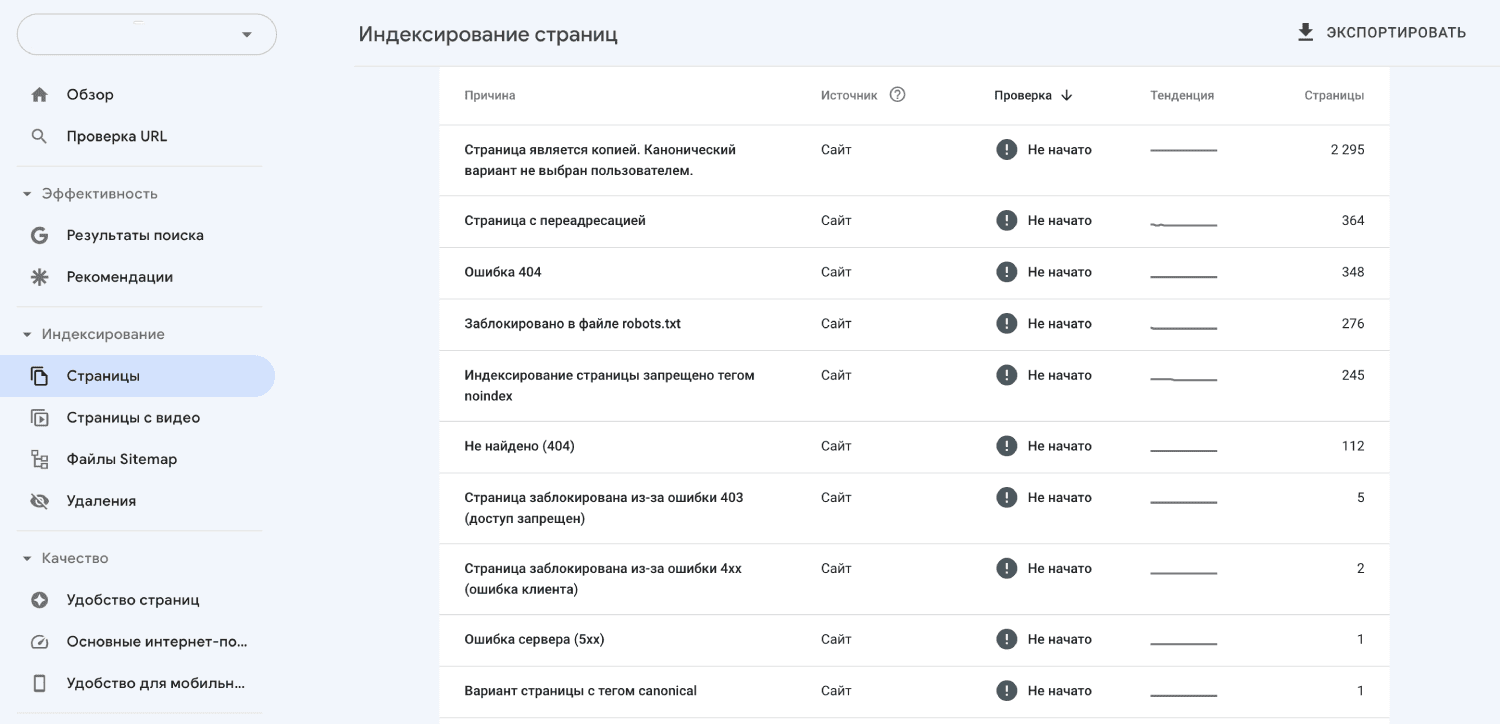The image size is (1500, 724).
Task: Click status icon in Ошибка сервера (5xx) row
Action: (x=1007, y=639)
